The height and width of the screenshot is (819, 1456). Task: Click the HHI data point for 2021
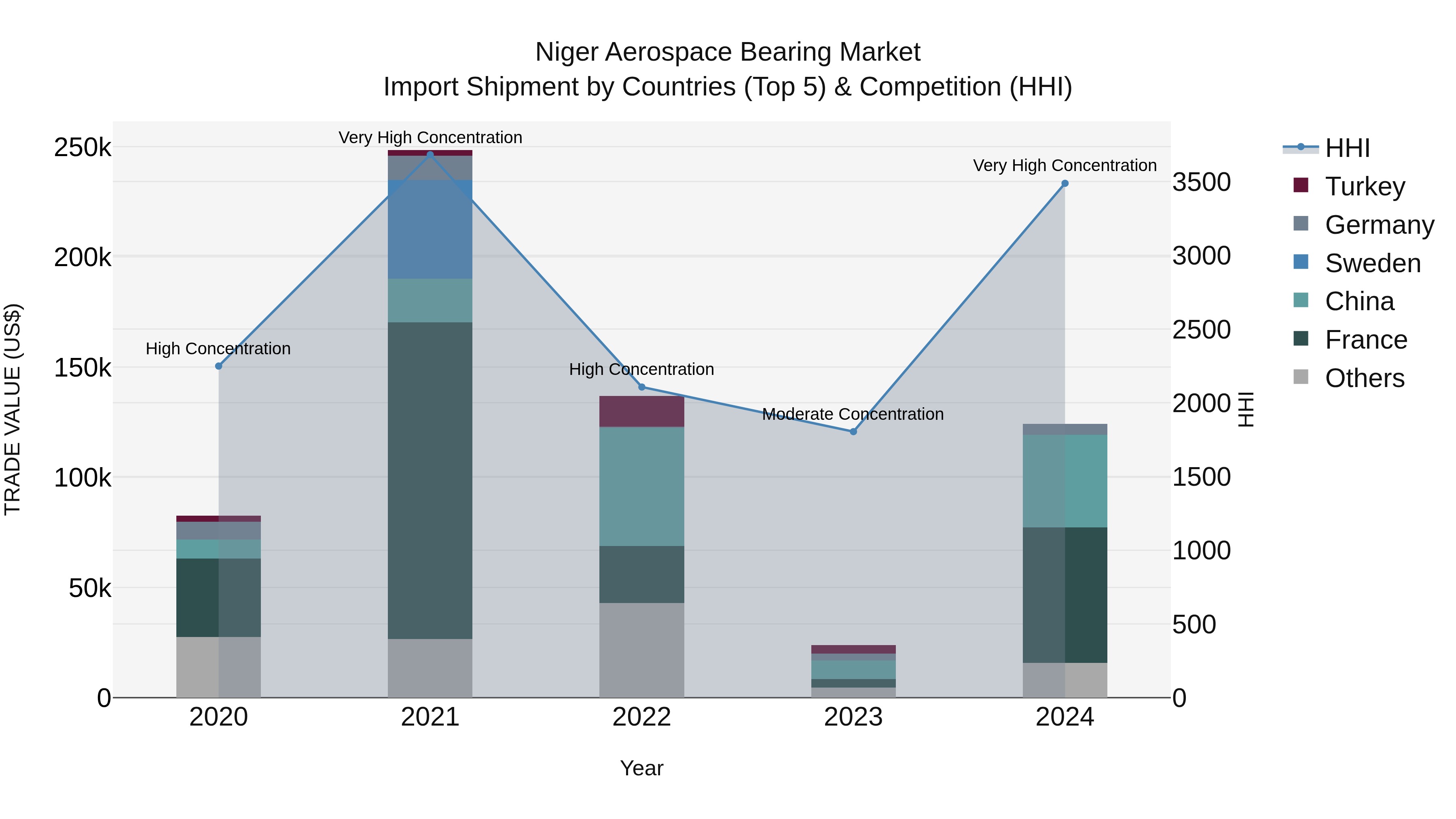[430, 154]
